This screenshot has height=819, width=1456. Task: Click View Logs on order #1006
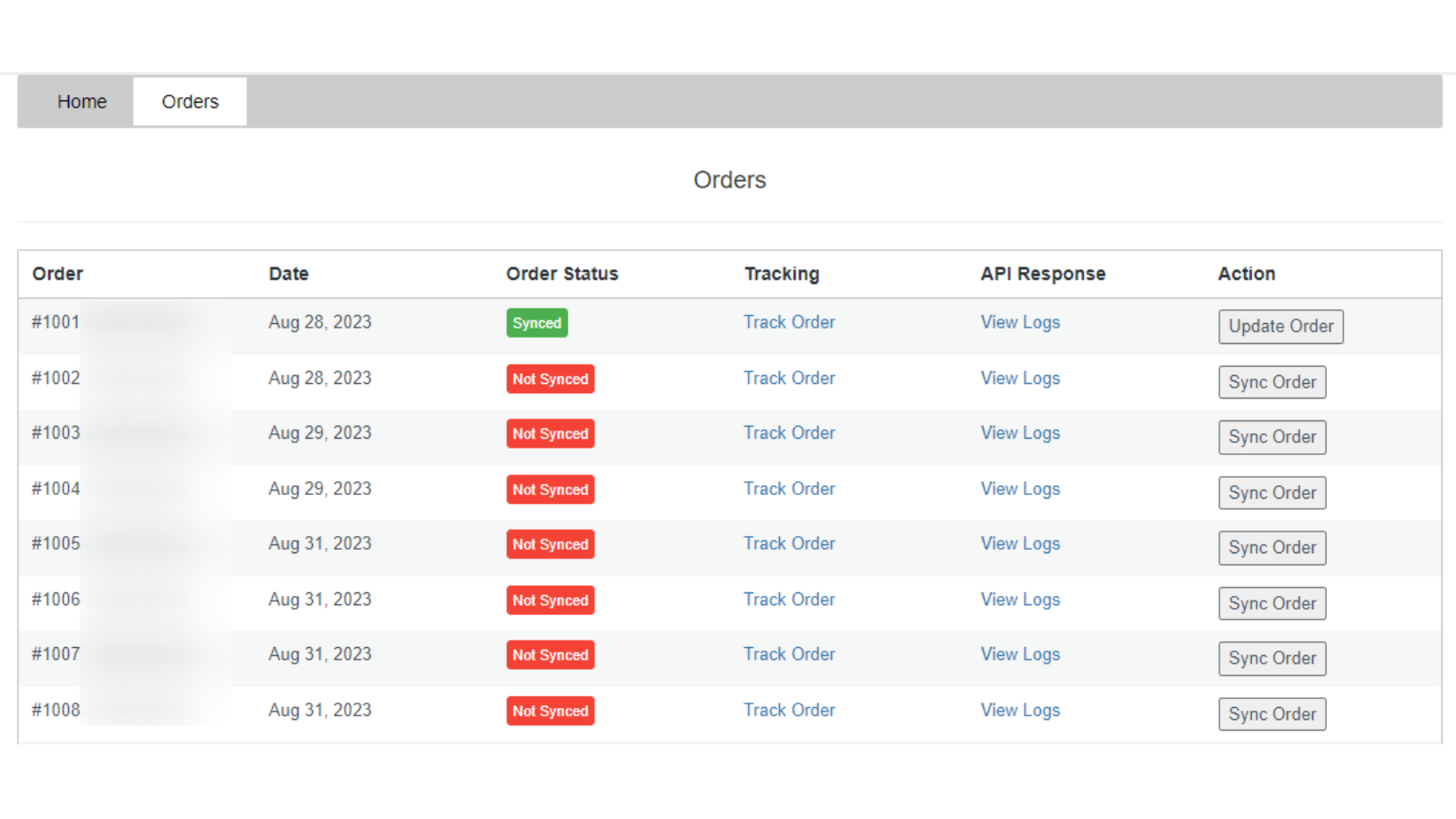pos(1019,599)
